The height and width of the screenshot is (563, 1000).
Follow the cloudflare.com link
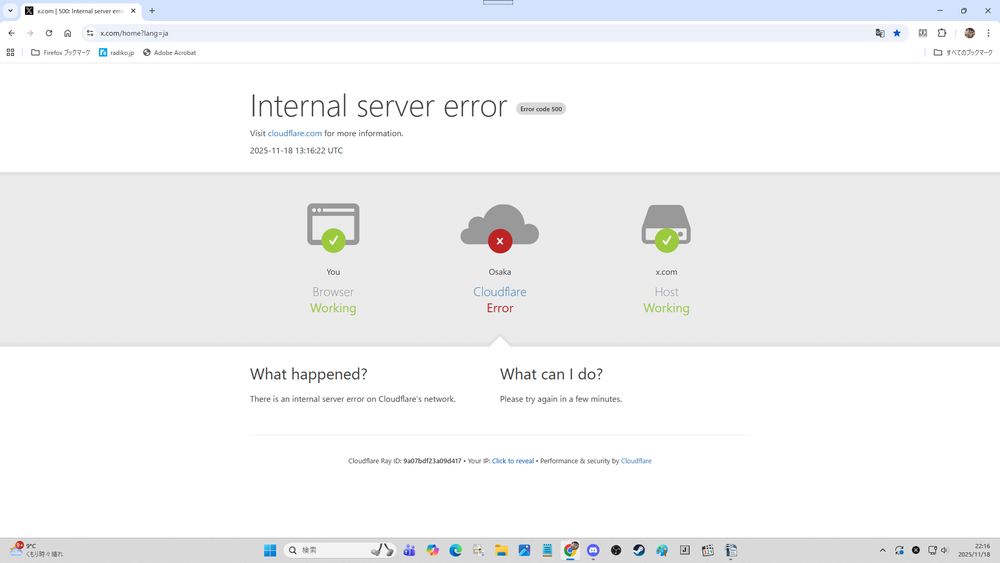[295, 133]
